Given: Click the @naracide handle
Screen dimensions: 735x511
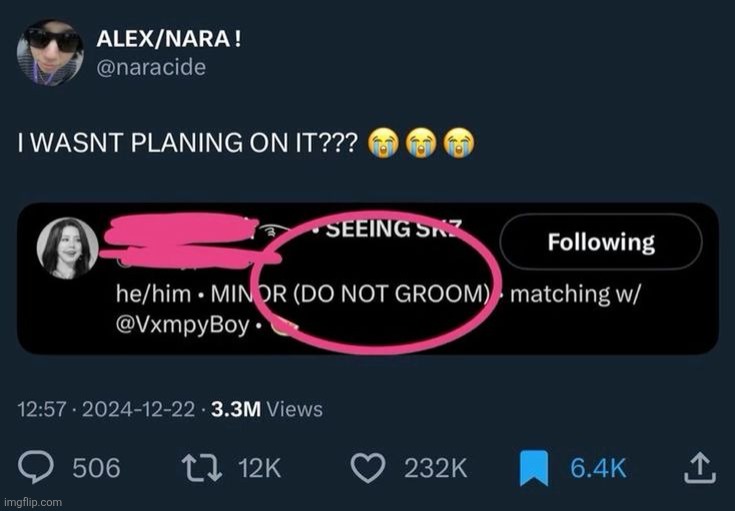Looking at the screenshot, I should (150, 68).
